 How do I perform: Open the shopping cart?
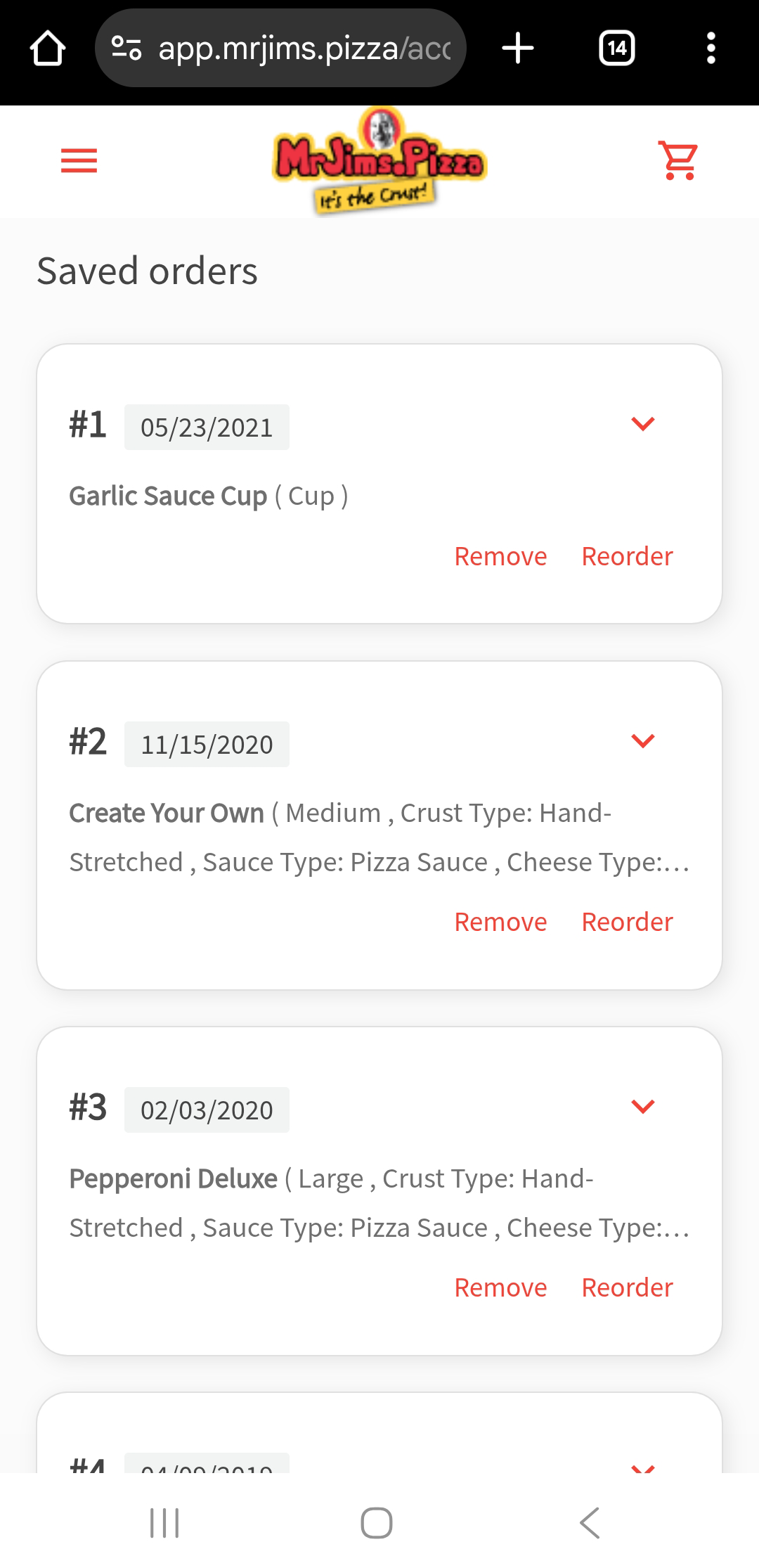coord(678,161)
